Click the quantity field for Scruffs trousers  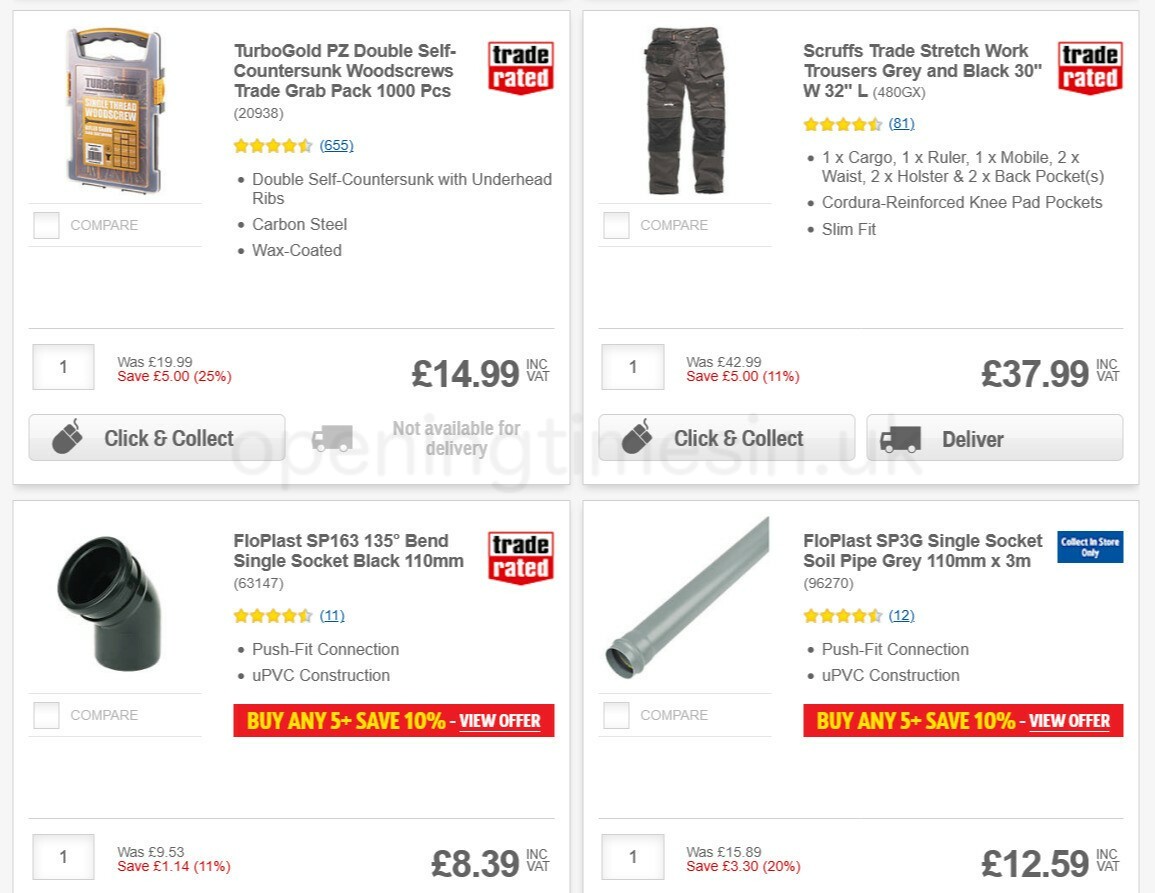coord(632,367)
